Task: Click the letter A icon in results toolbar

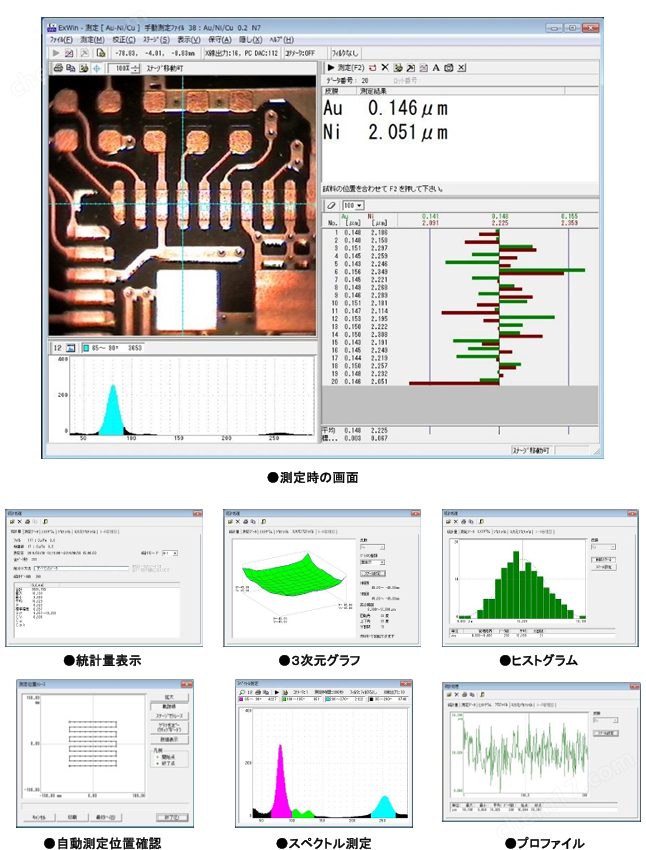Action: 436,68
